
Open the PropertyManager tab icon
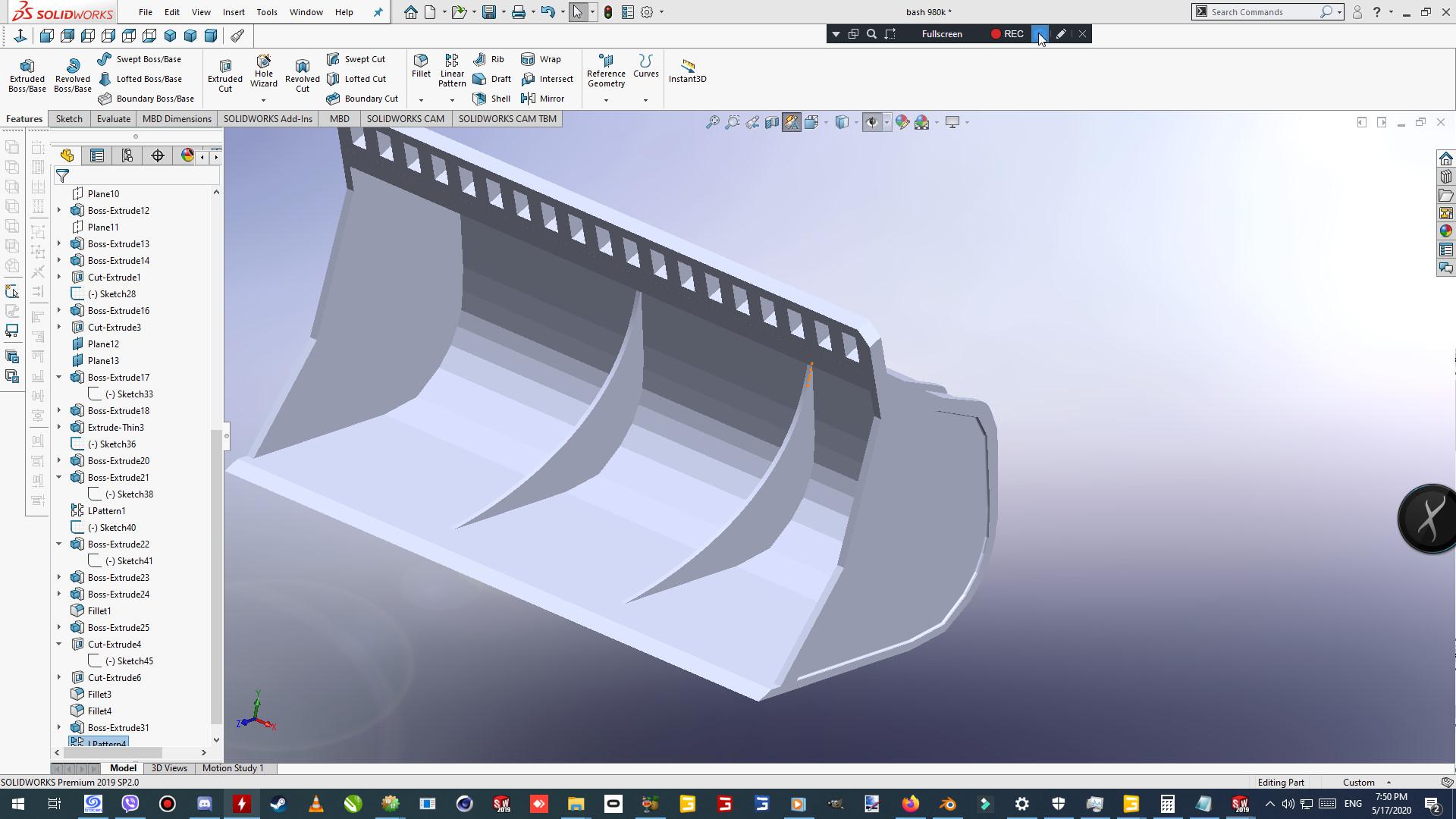(97, 155)
